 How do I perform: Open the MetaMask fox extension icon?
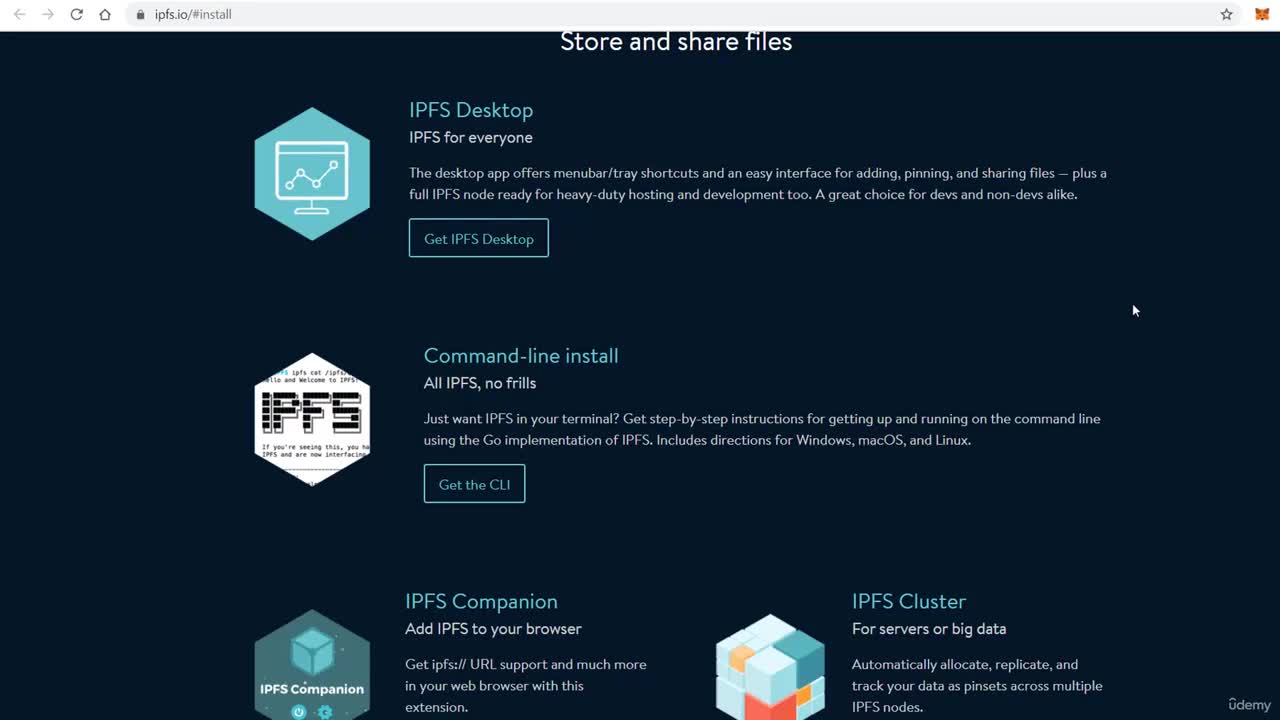[x=1262, y=15]
